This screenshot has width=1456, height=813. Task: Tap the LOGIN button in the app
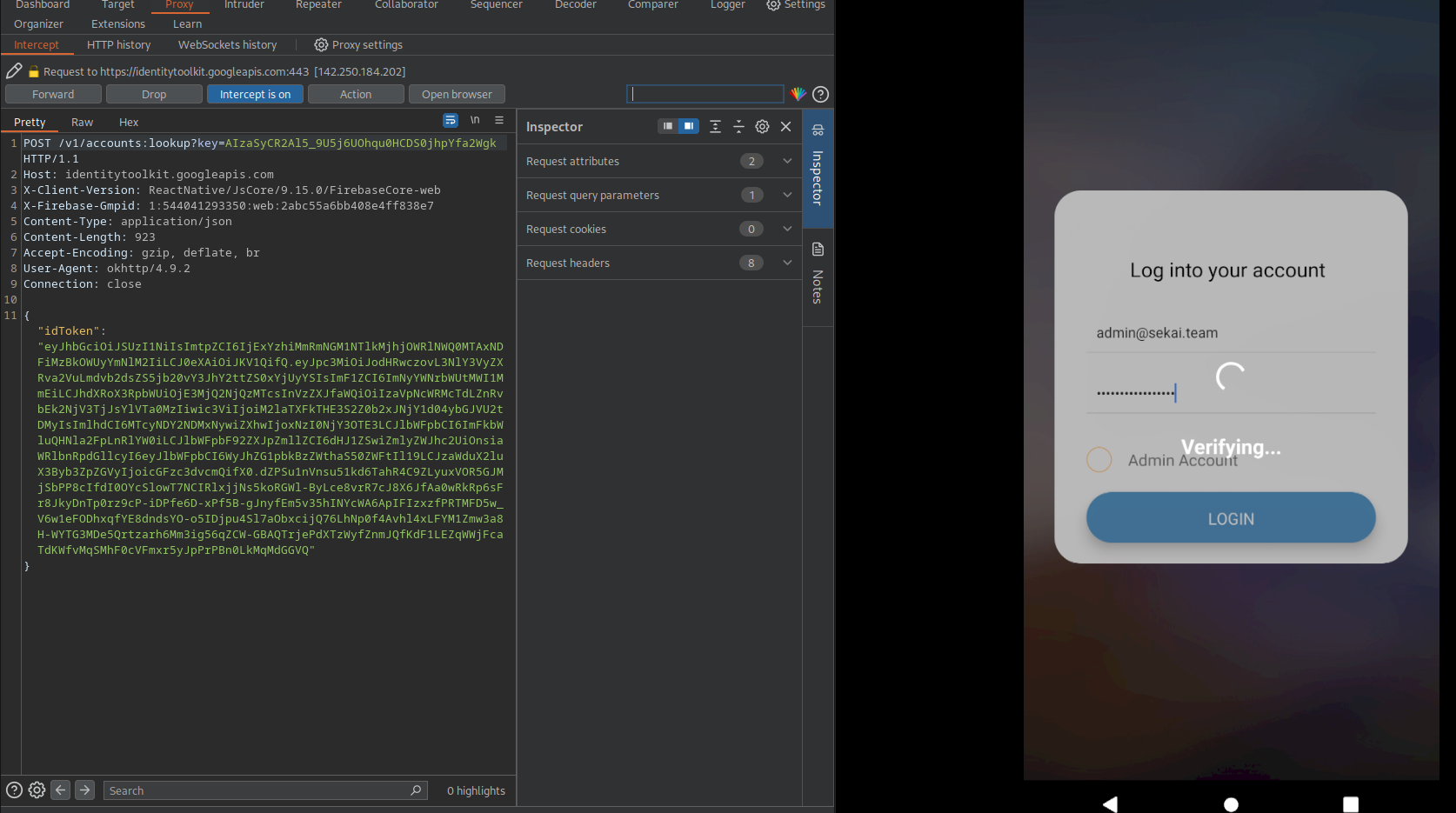point(1231,518)
